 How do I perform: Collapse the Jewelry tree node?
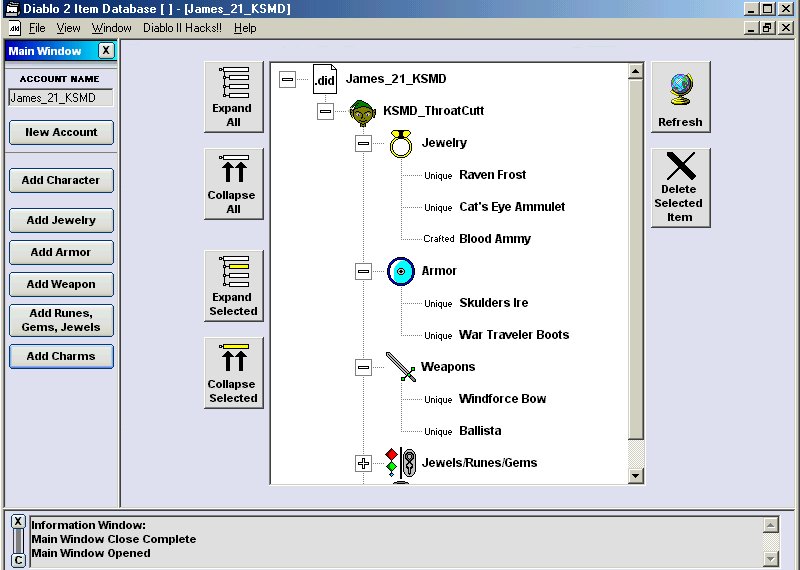tap(363, 143)
